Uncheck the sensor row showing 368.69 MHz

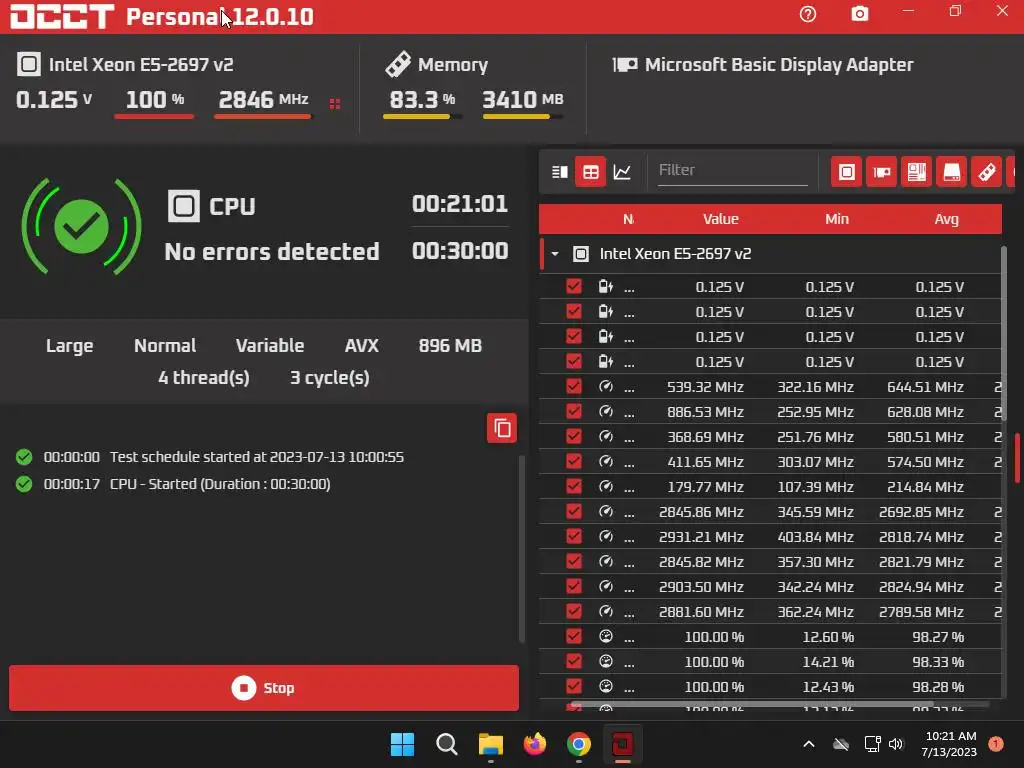coord(574,436)
